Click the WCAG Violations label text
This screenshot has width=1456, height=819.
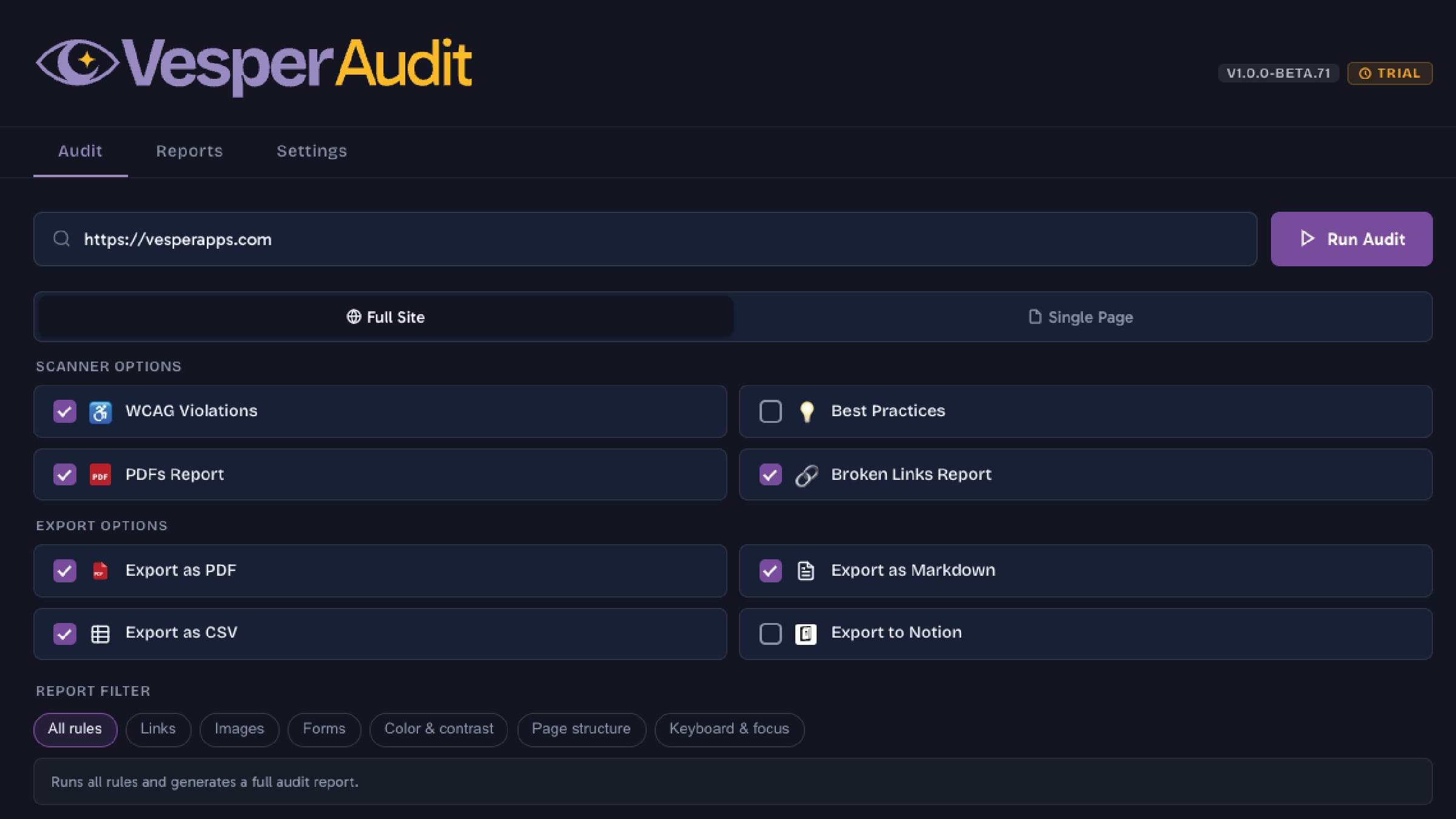191,411
